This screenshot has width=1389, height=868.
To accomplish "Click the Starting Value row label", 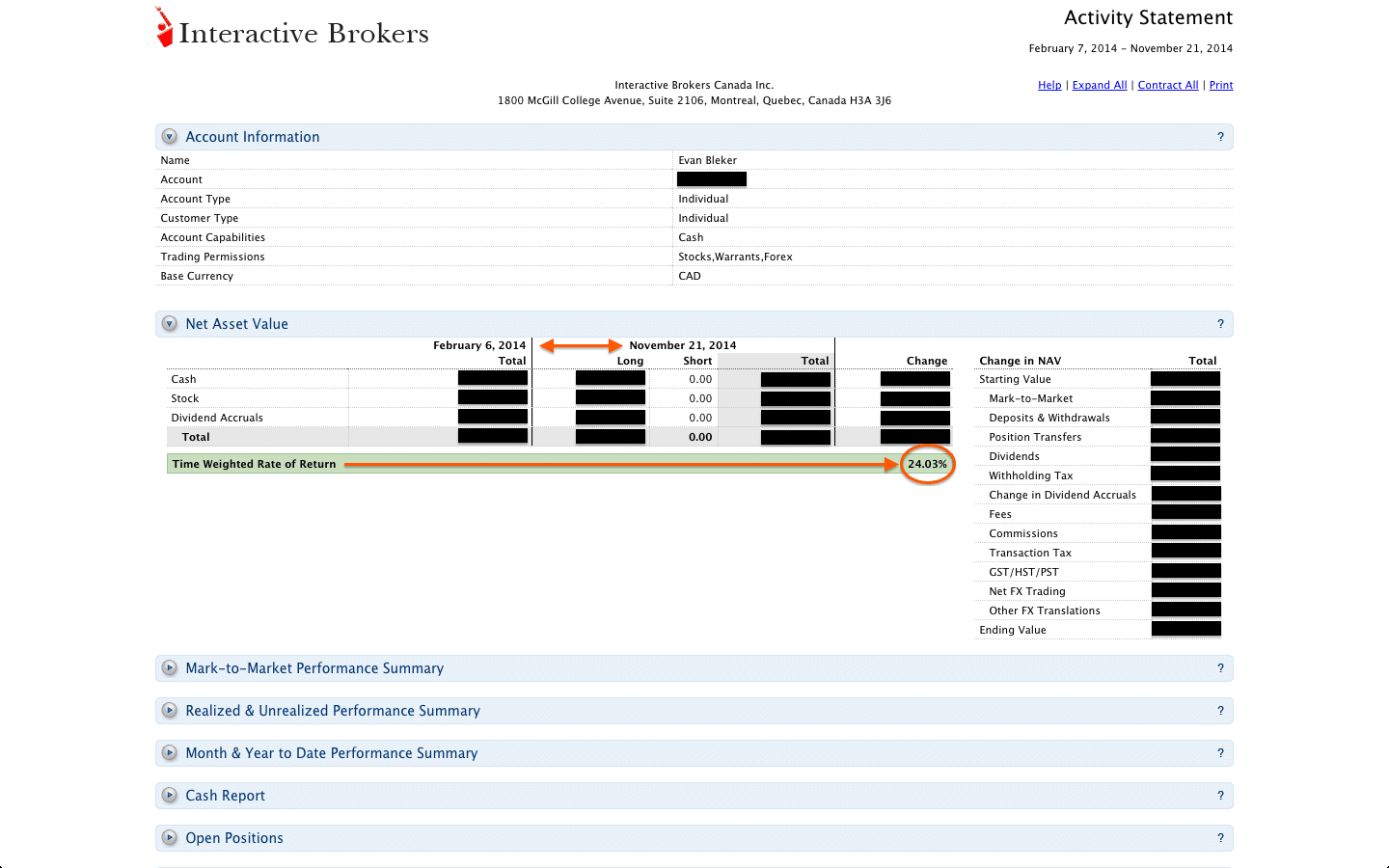I will pyautogui.click(x=1015, y=379).
